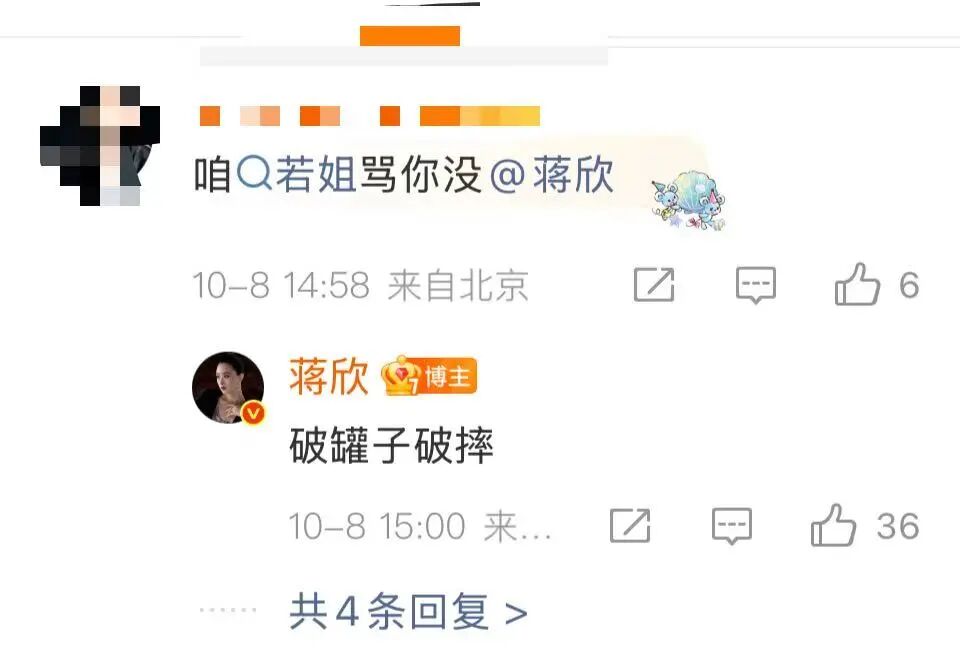Expand the 共4条回复 replies thread

(408, 611)
